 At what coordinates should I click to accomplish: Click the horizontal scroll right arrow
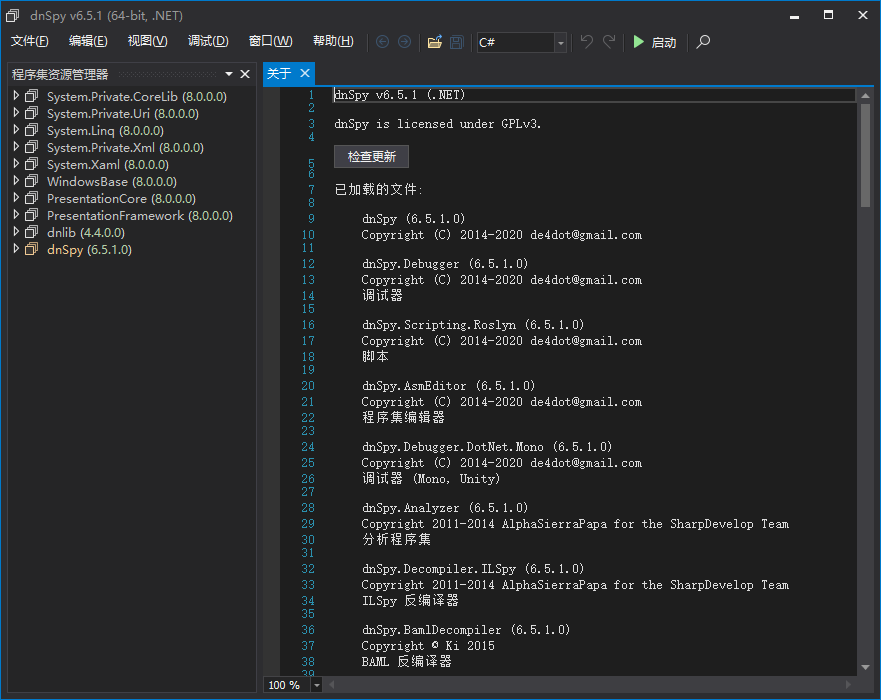click(848, 684)
